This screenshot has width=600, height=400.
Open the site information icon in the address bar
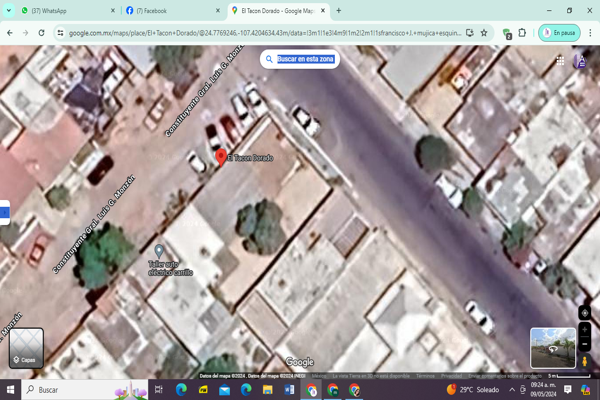60,33
